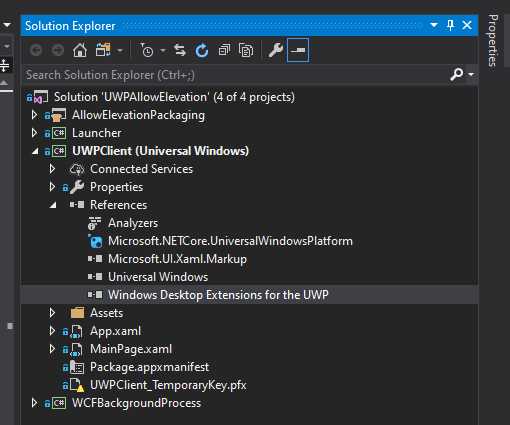Select Connected Services
This screenshot has height=425, width=510.
pyautogui.click(x=141, y=169)
